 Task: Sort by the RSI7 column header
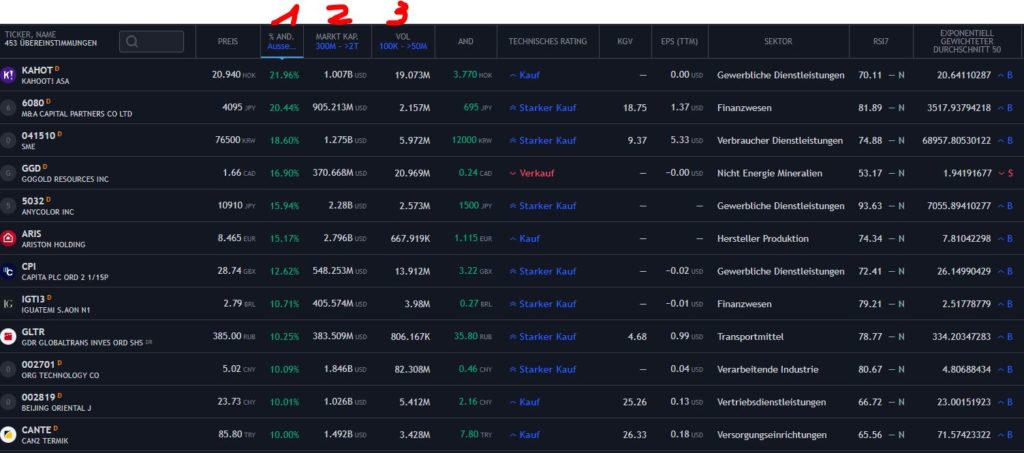click(x=880, y=41)
